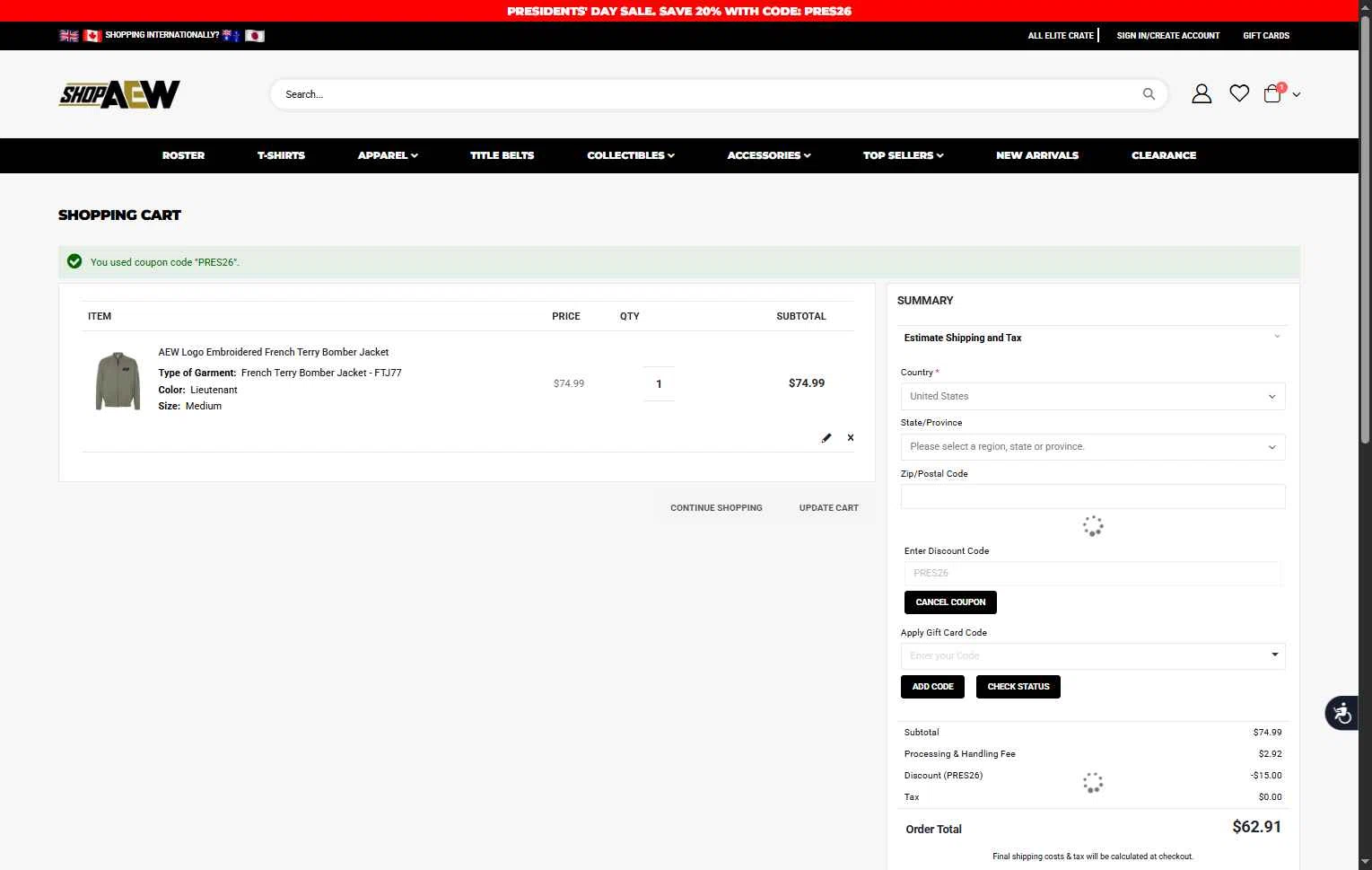Viewport: 1372px width, 870px height.
Task: Click the green success checkmark icon
Action: 74,261
